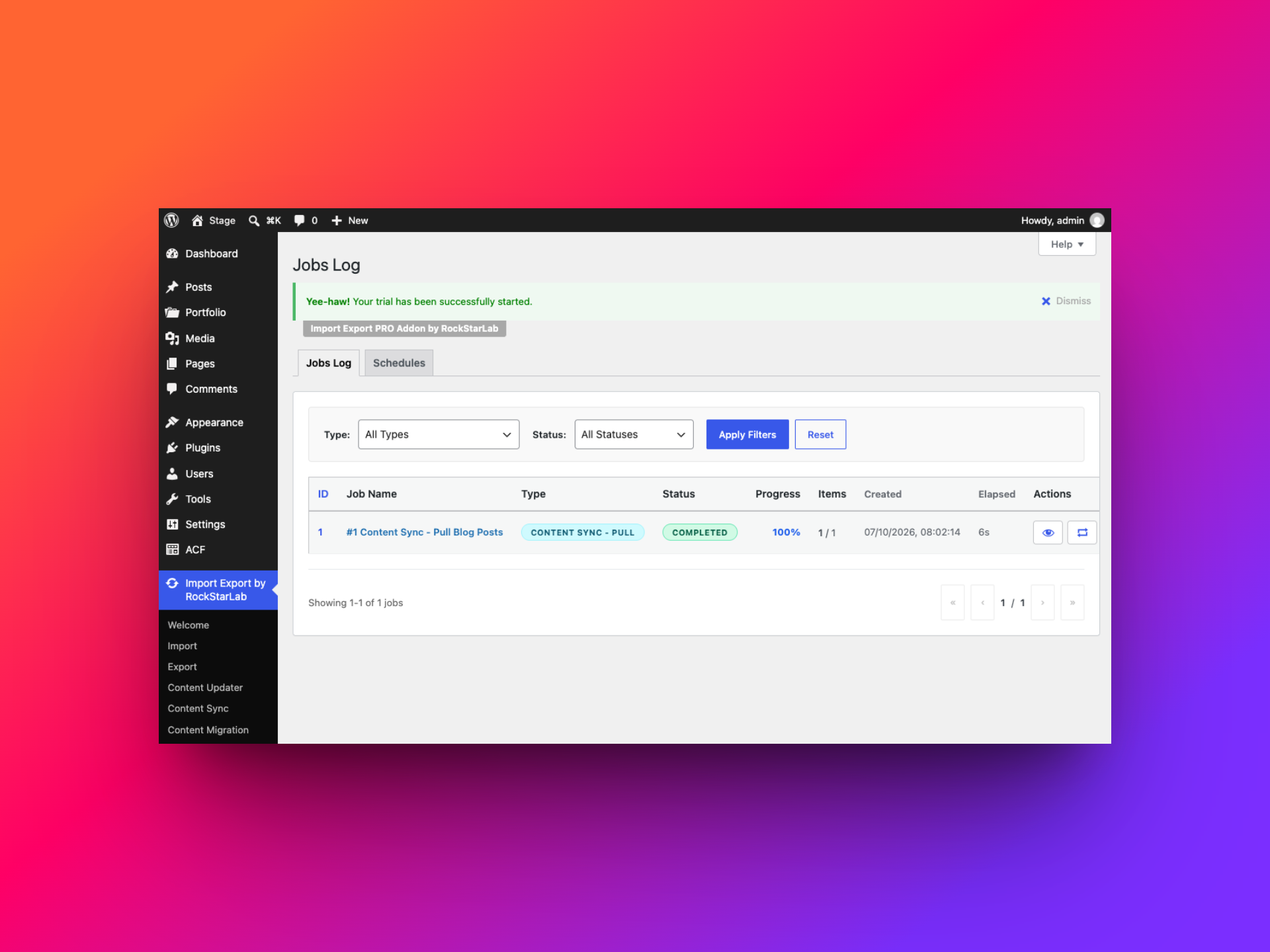Open the Import submenu item
The image size is (1270, 952).
click(183, 646)
